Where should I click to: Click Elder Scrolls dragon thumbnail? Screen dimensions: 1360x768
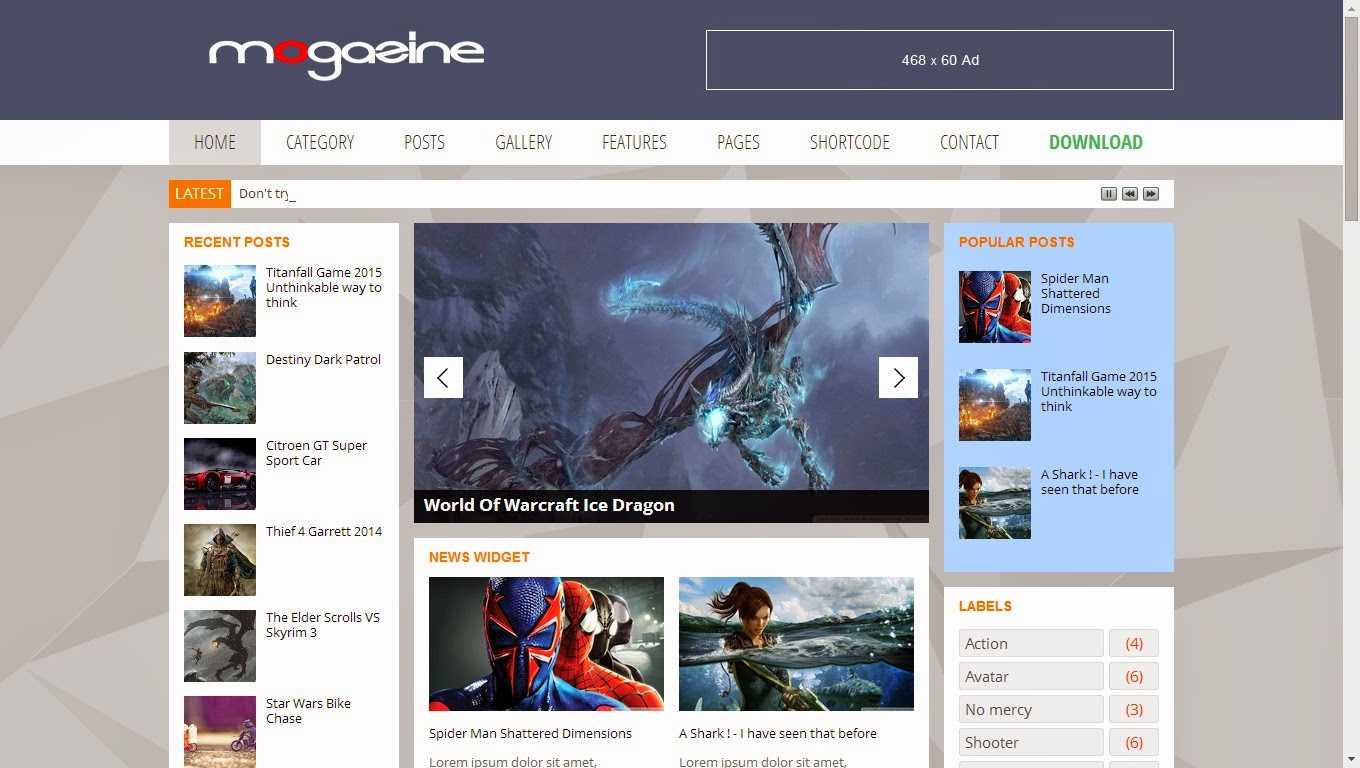tap(220, 646)
